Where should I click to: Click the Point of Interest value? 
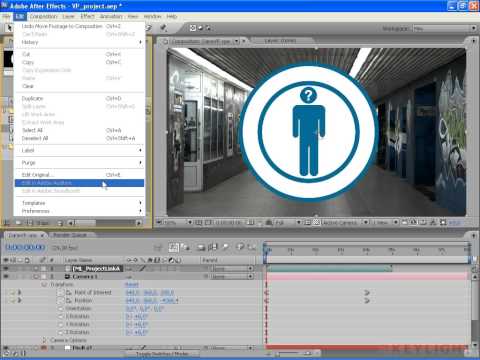[149, 292]
